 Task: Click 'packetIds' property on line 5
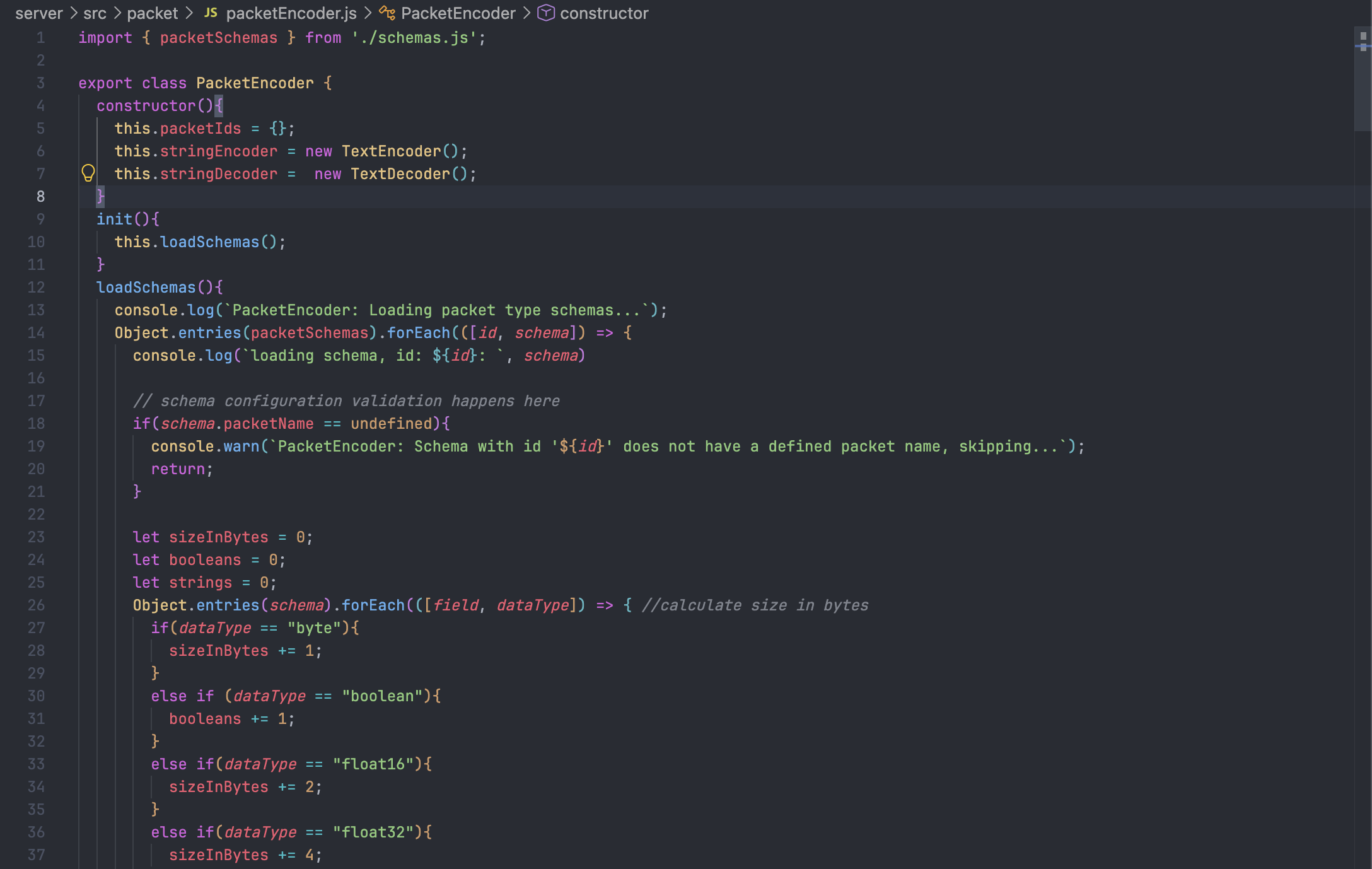pyautogui.click(x=201, y=129)
